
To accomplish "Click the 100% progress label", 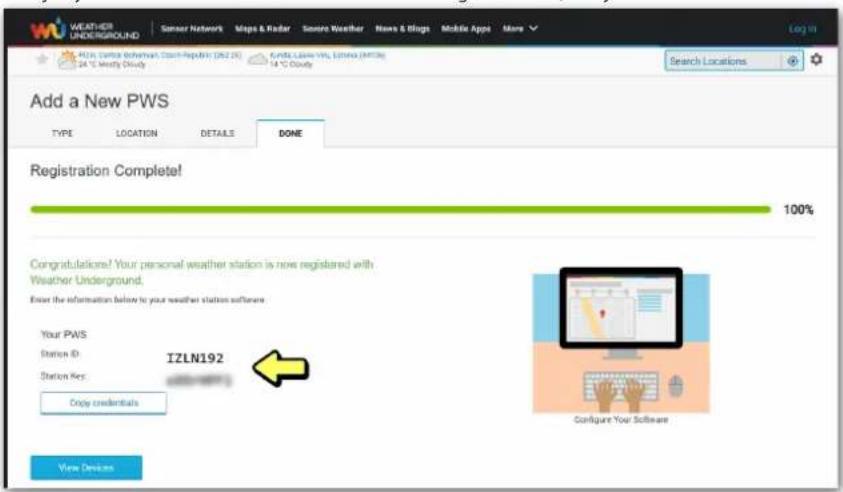I will (x=798, y=210).
